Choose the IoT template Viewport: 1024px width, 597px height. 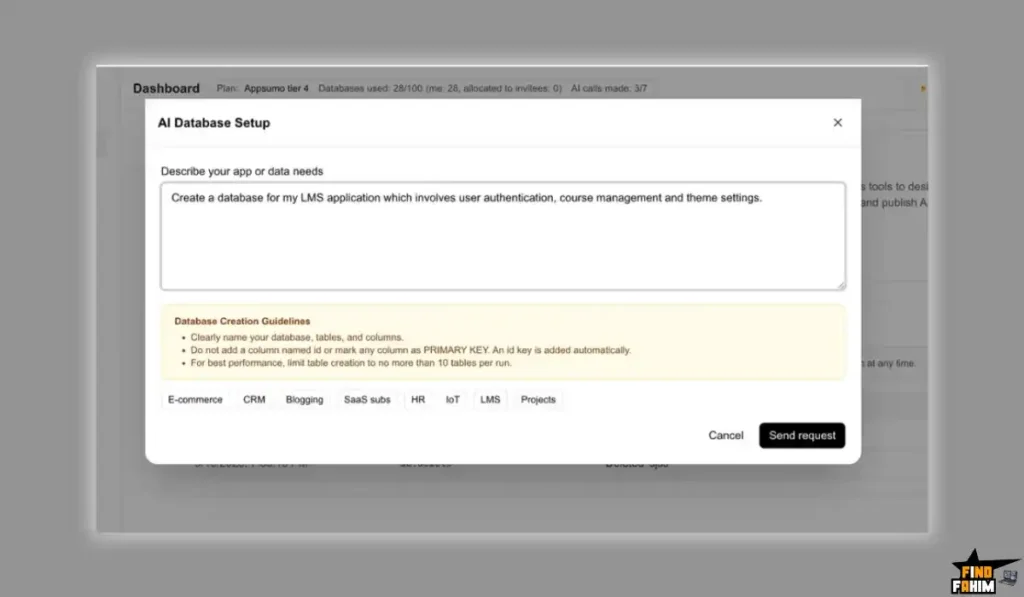point(453,399)
